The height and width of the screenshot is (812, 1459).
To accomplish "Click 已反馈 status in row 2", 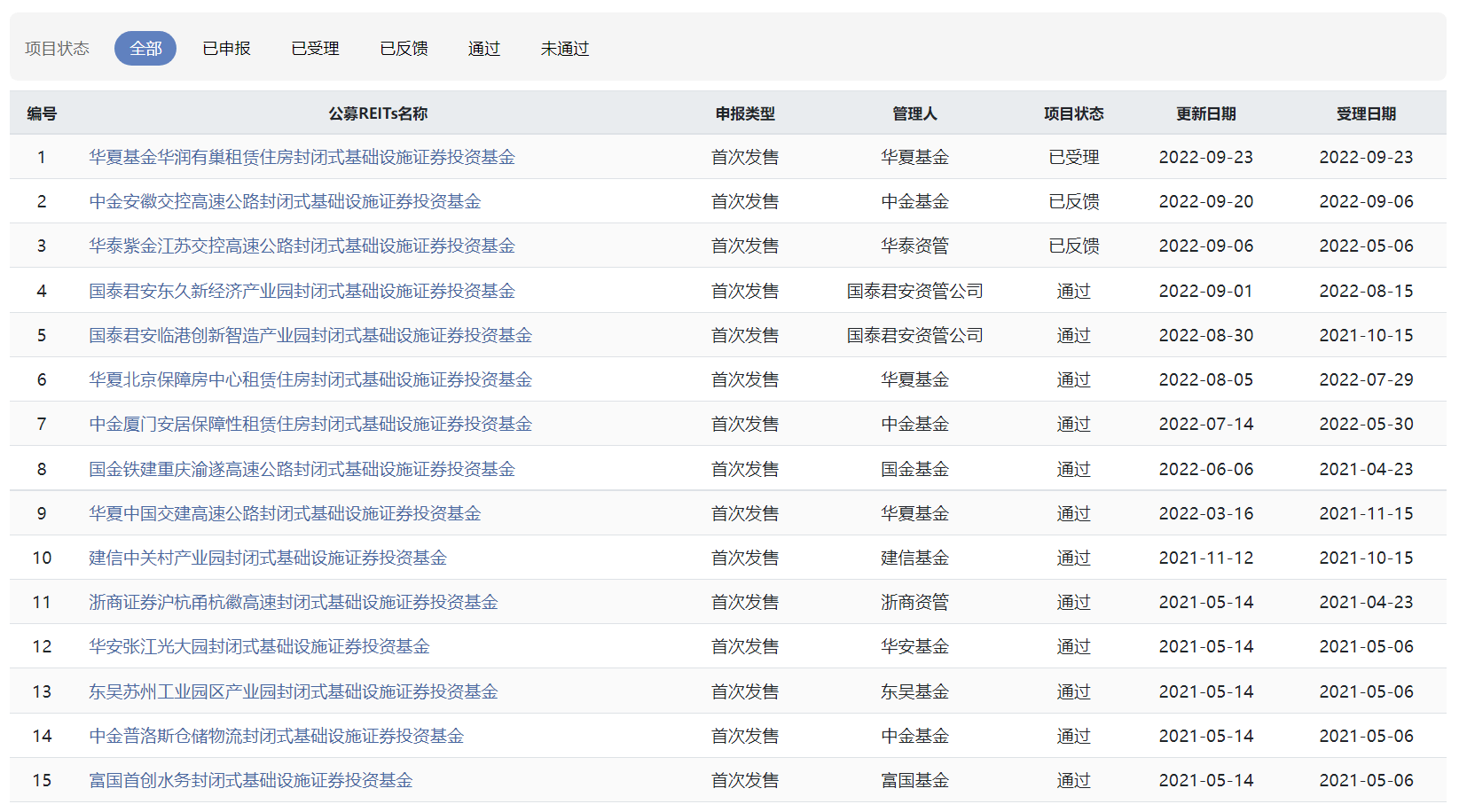I will tap(1073, 201).
